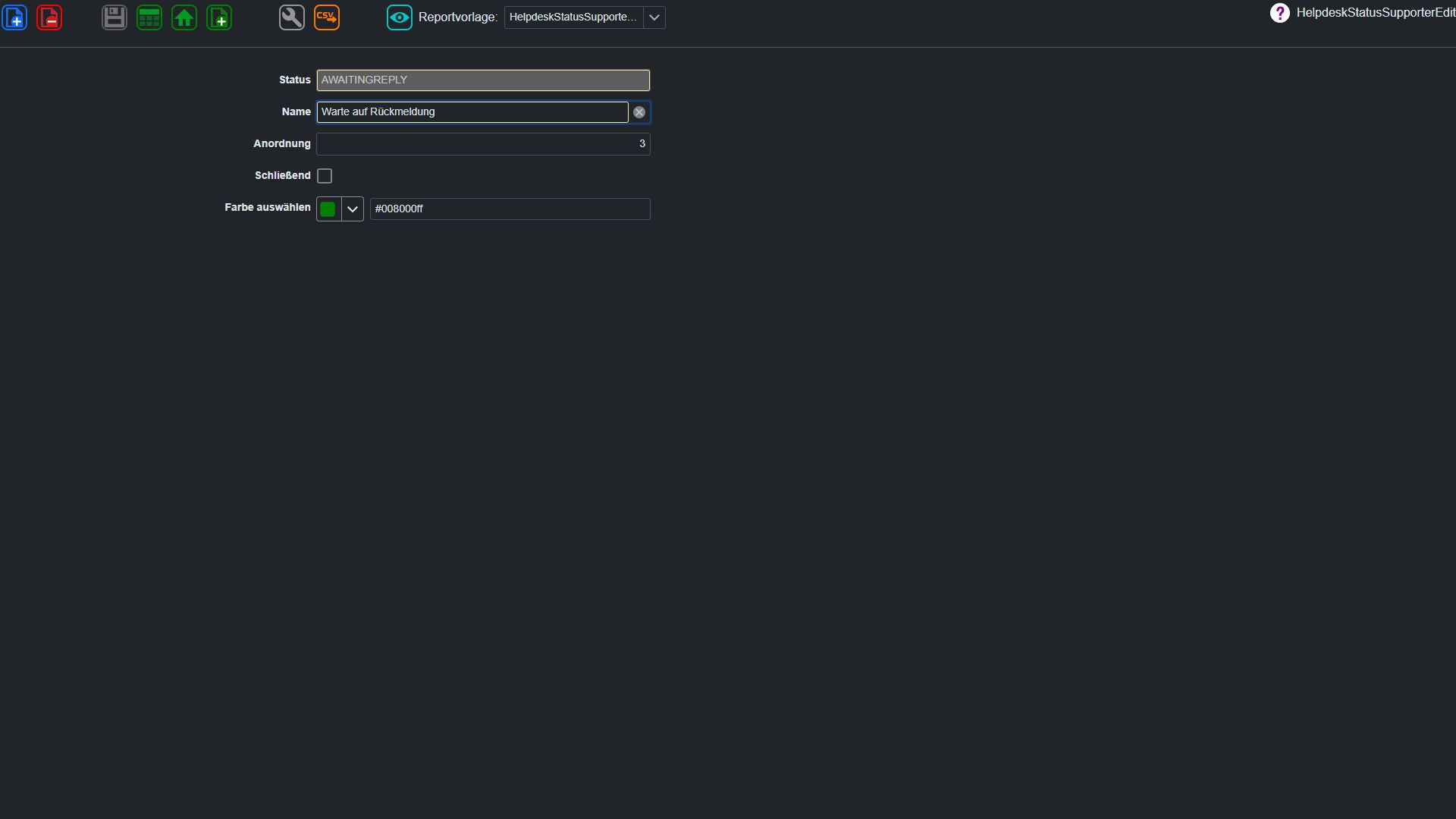This screenshot has width=1456, height=819.
Task: Click the red delete document icon
Action: pos(49,17)
